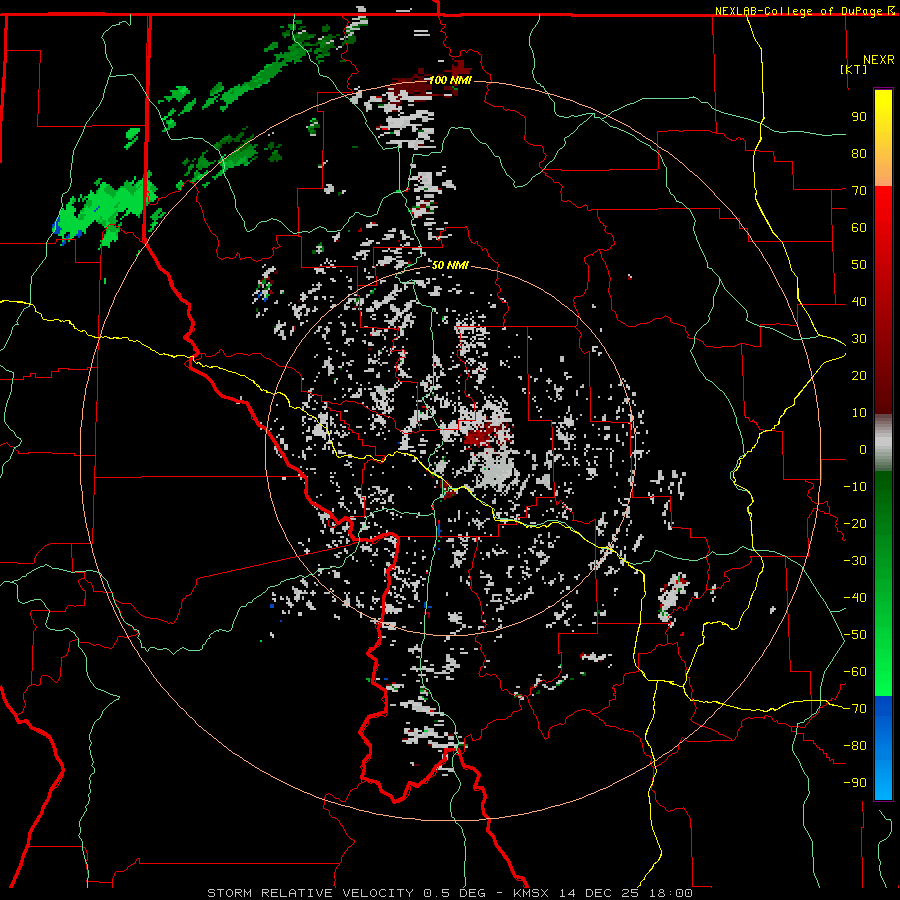
Task: Click the 50 value on the velocity scale
Action: click(859, 265)
